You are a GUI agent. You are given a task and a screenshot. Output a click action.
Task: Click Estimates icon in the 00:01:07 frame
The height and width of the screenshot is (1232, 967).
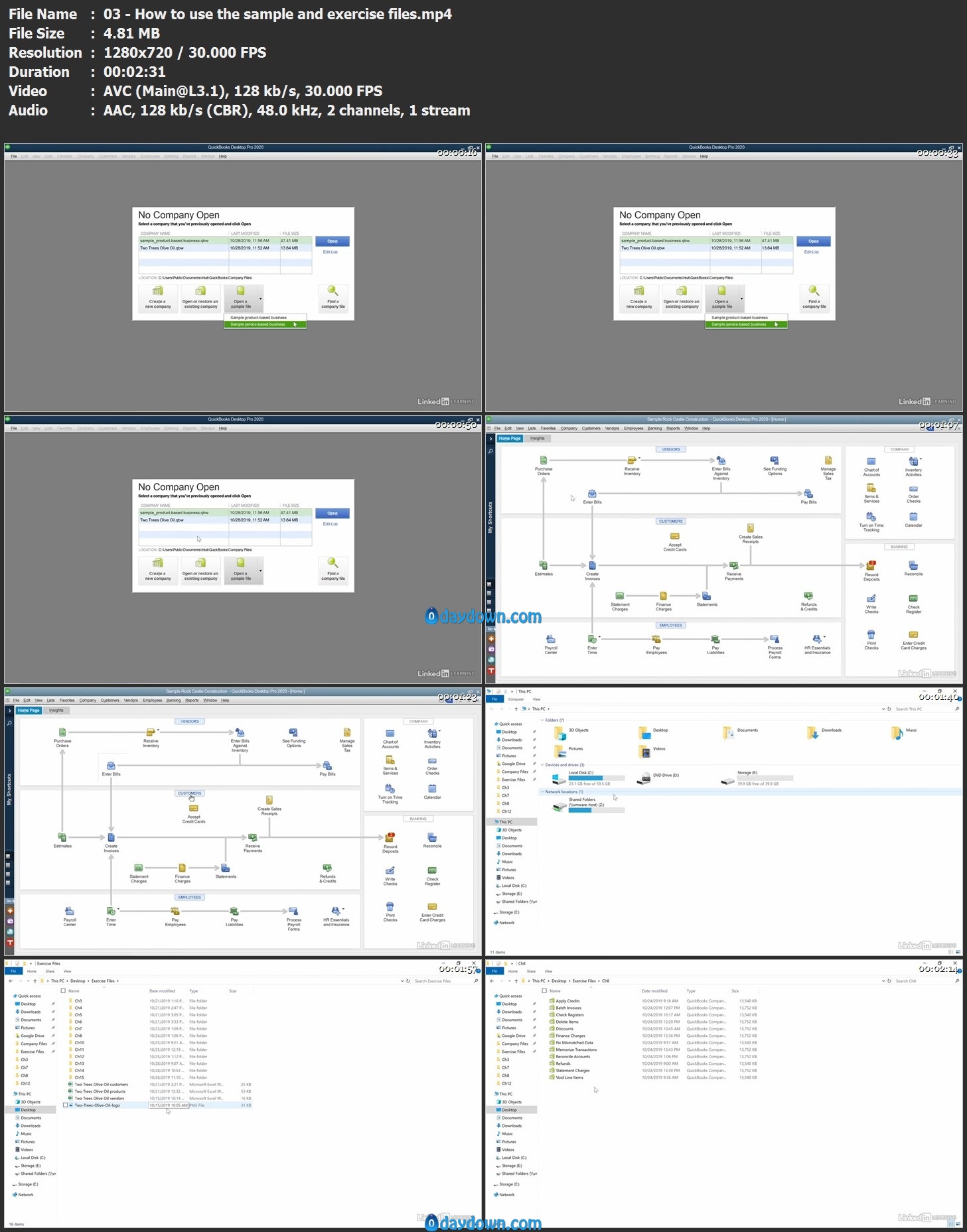544,565
